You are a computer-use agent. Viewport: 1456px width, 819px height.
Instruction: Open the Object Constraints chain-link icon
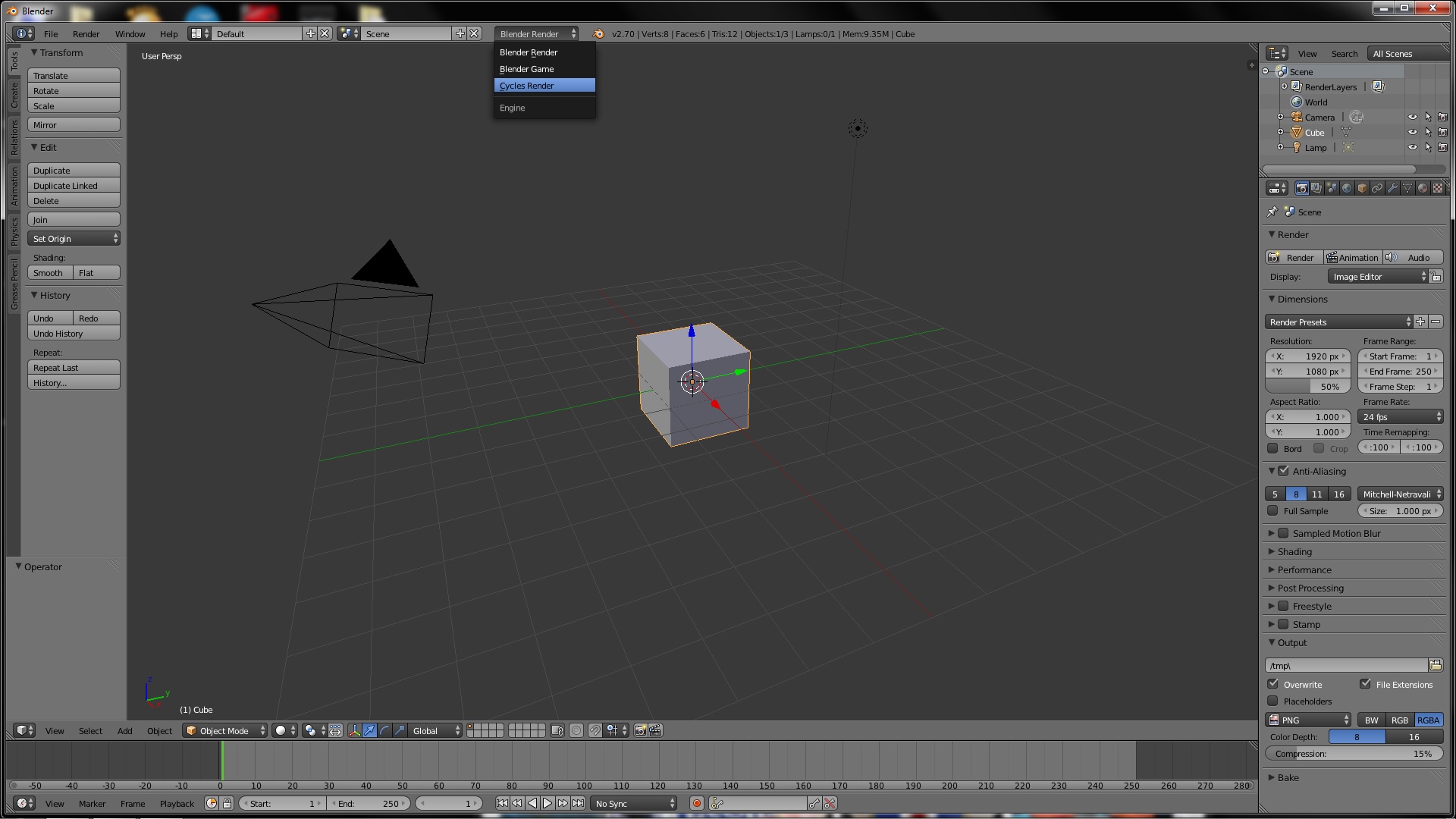1377,188
